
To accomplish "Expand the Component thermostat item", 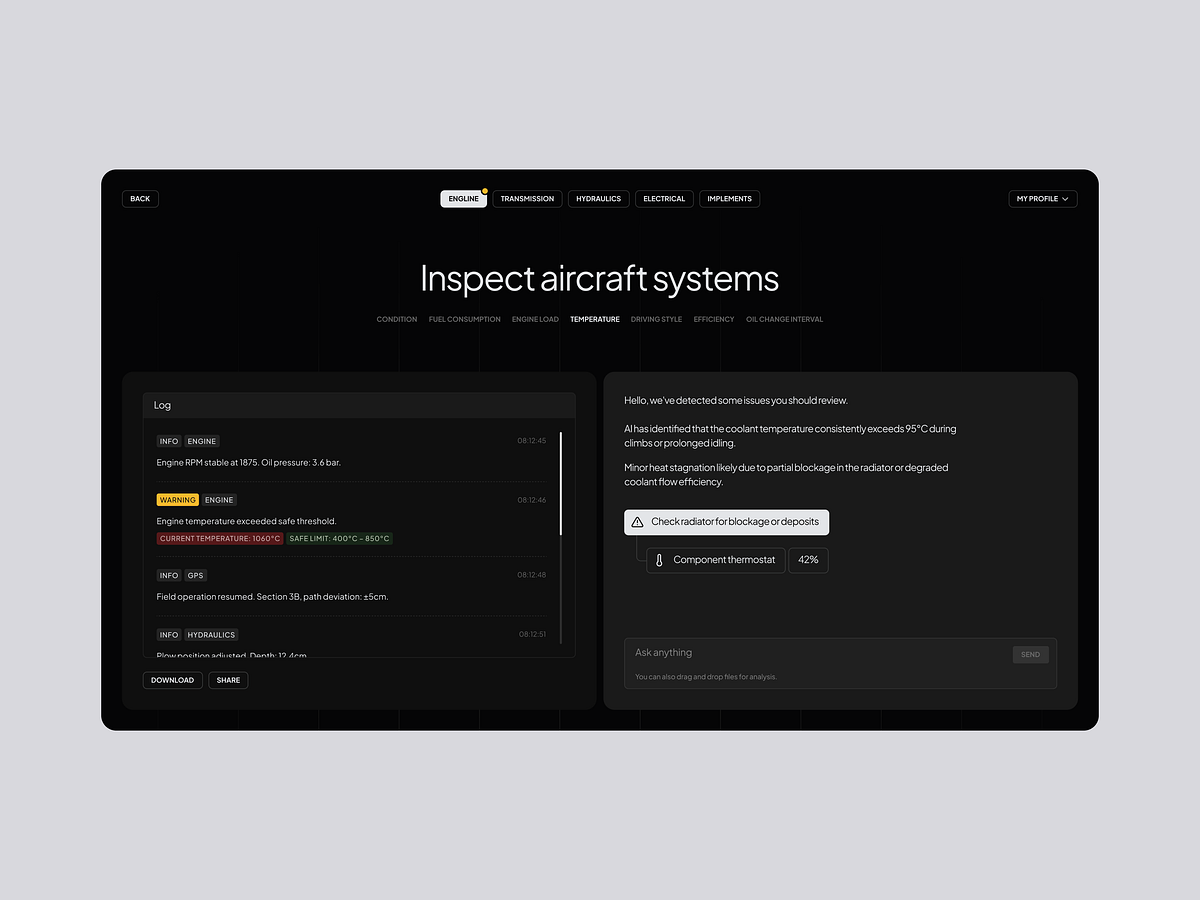I will [x=715, y=560].
